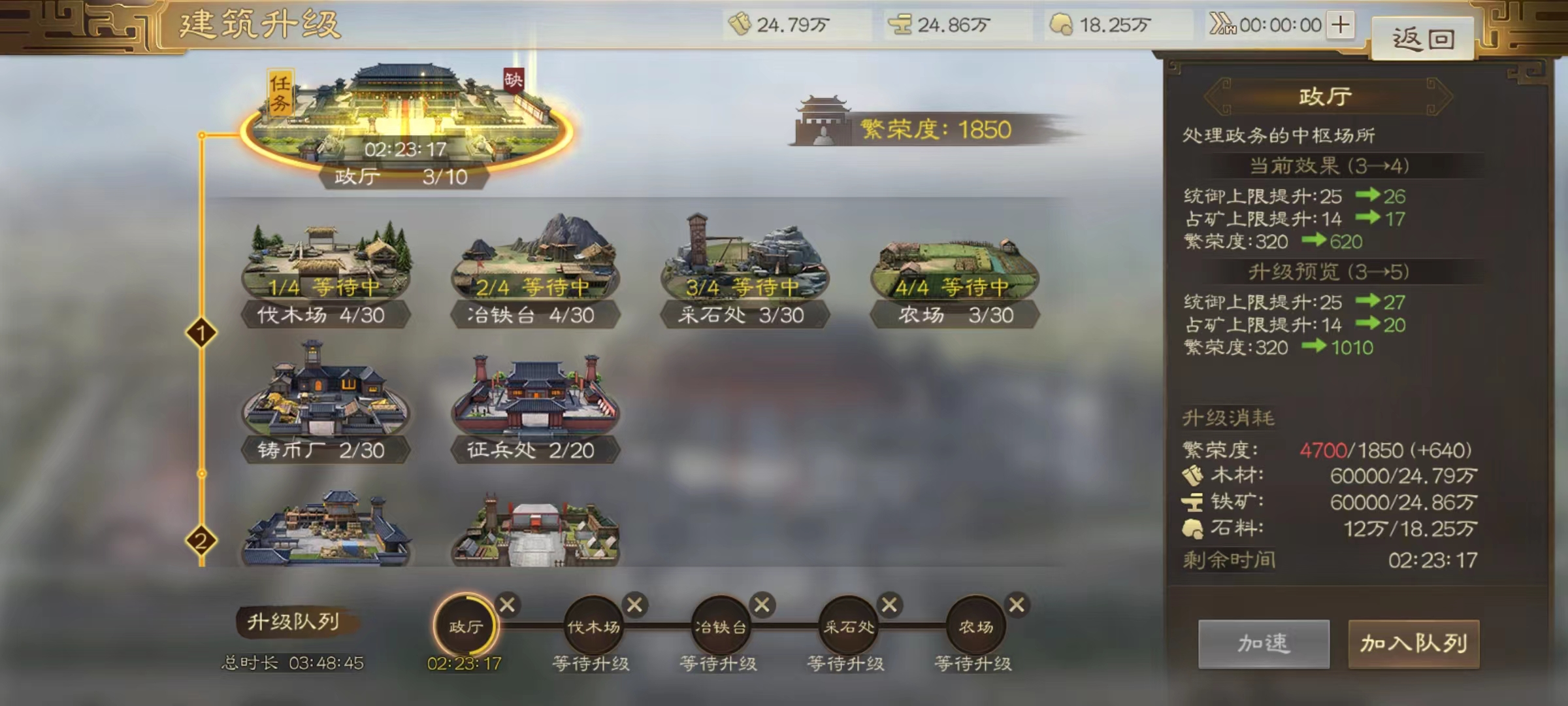Image resolution: width=1568 pixels, height=706 pixels.
Task: Jump to tier 2 diamond marker
Action: pos(201,541)
